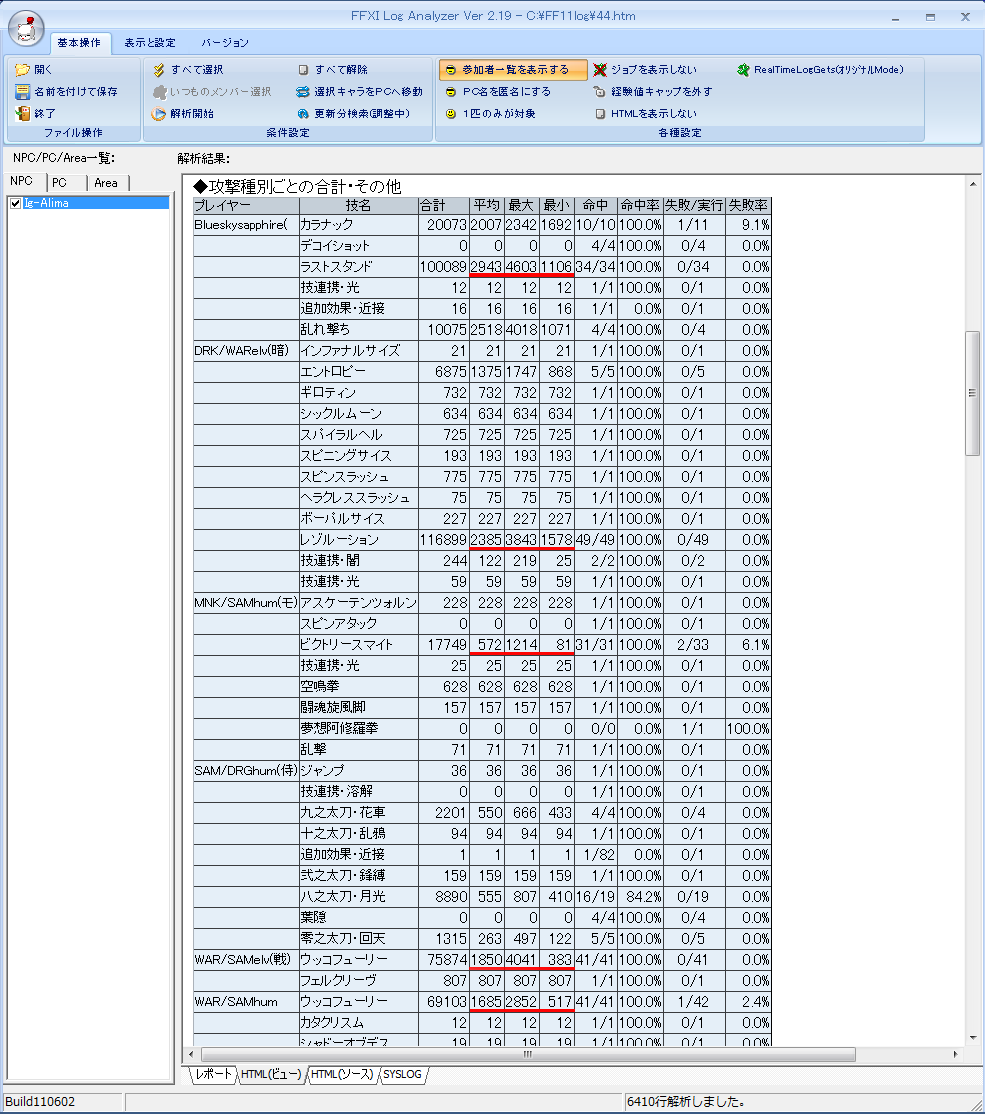Uncheck the Ig-Alima checkbox
The height and width of the screenshot is (1114, 985).
pos(15,203)
